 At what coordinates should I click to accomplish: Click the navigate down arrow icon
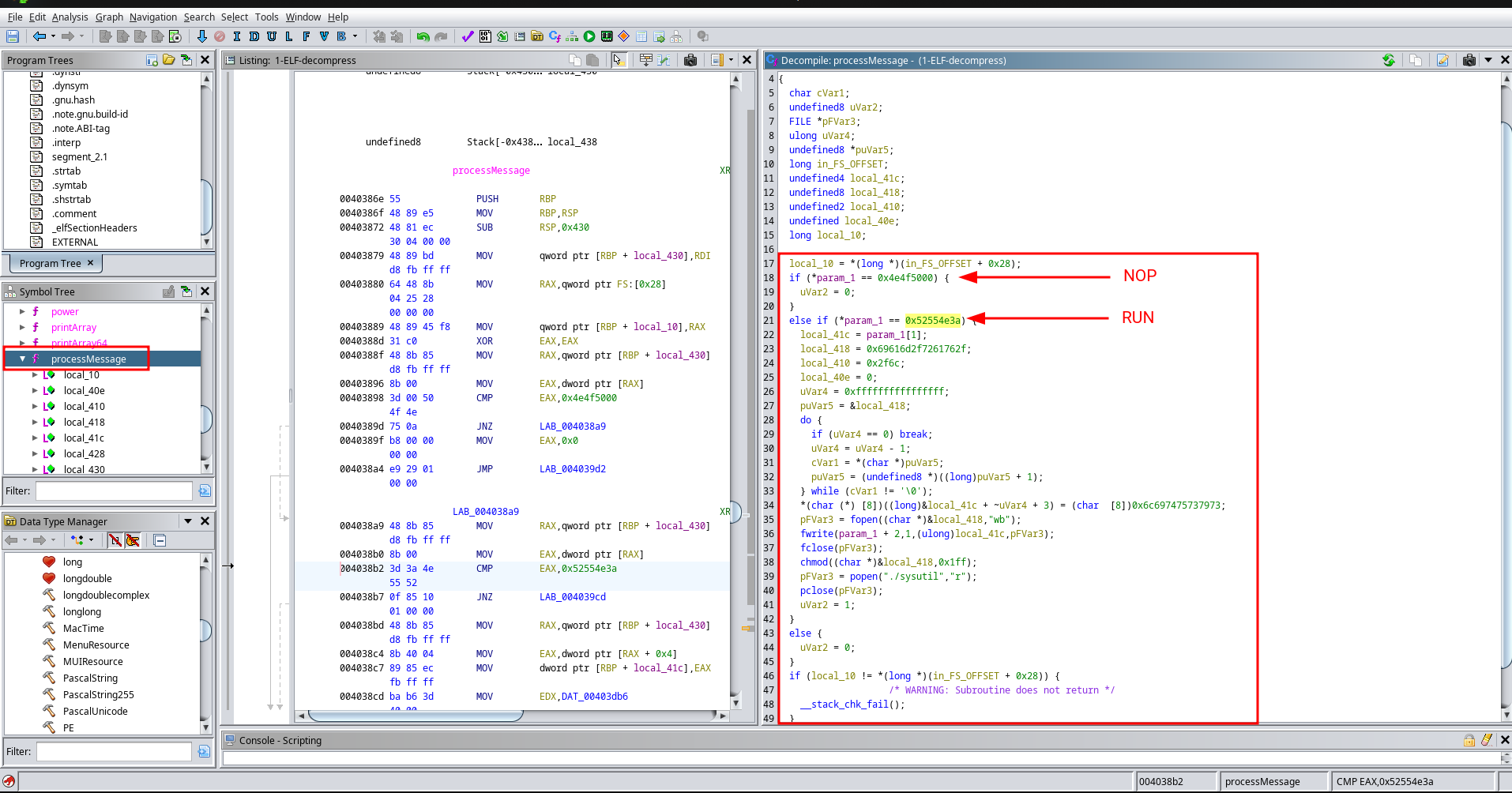[201, 36]
